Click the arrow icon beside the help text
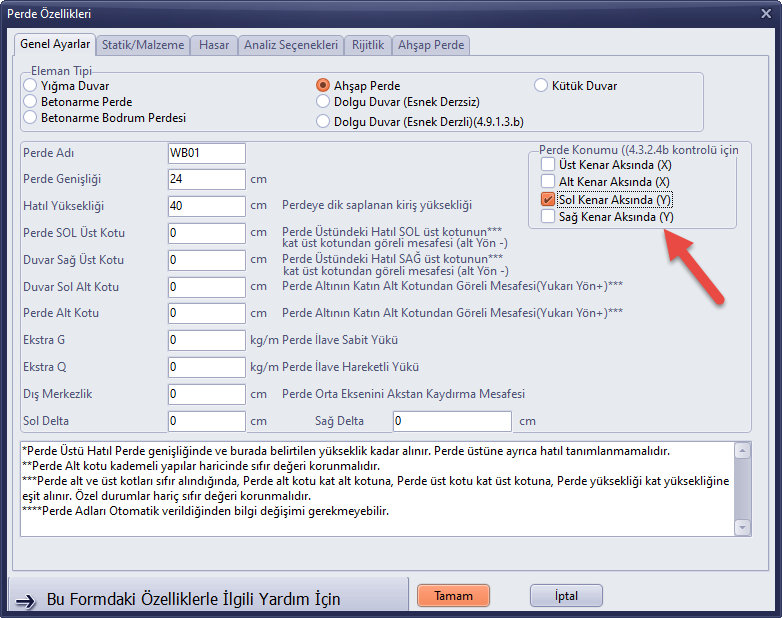 pos(25,601)
